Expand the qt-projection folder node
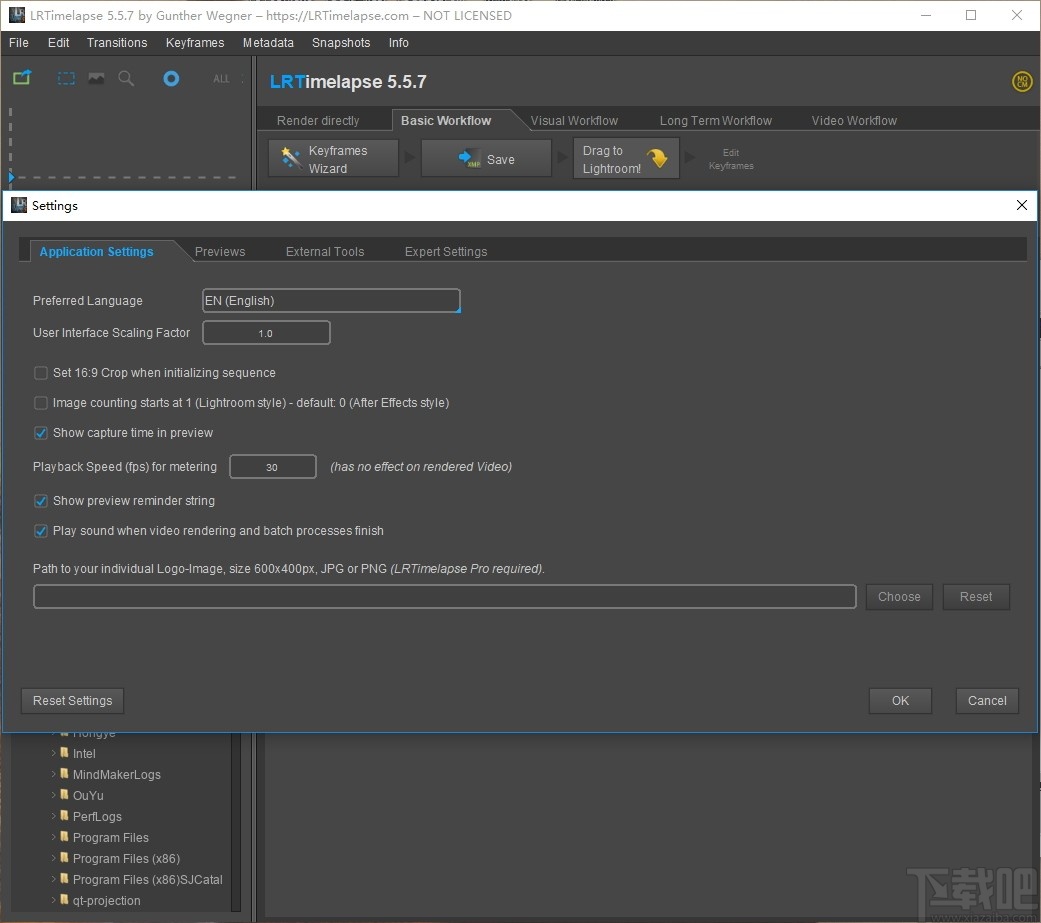 54,900
